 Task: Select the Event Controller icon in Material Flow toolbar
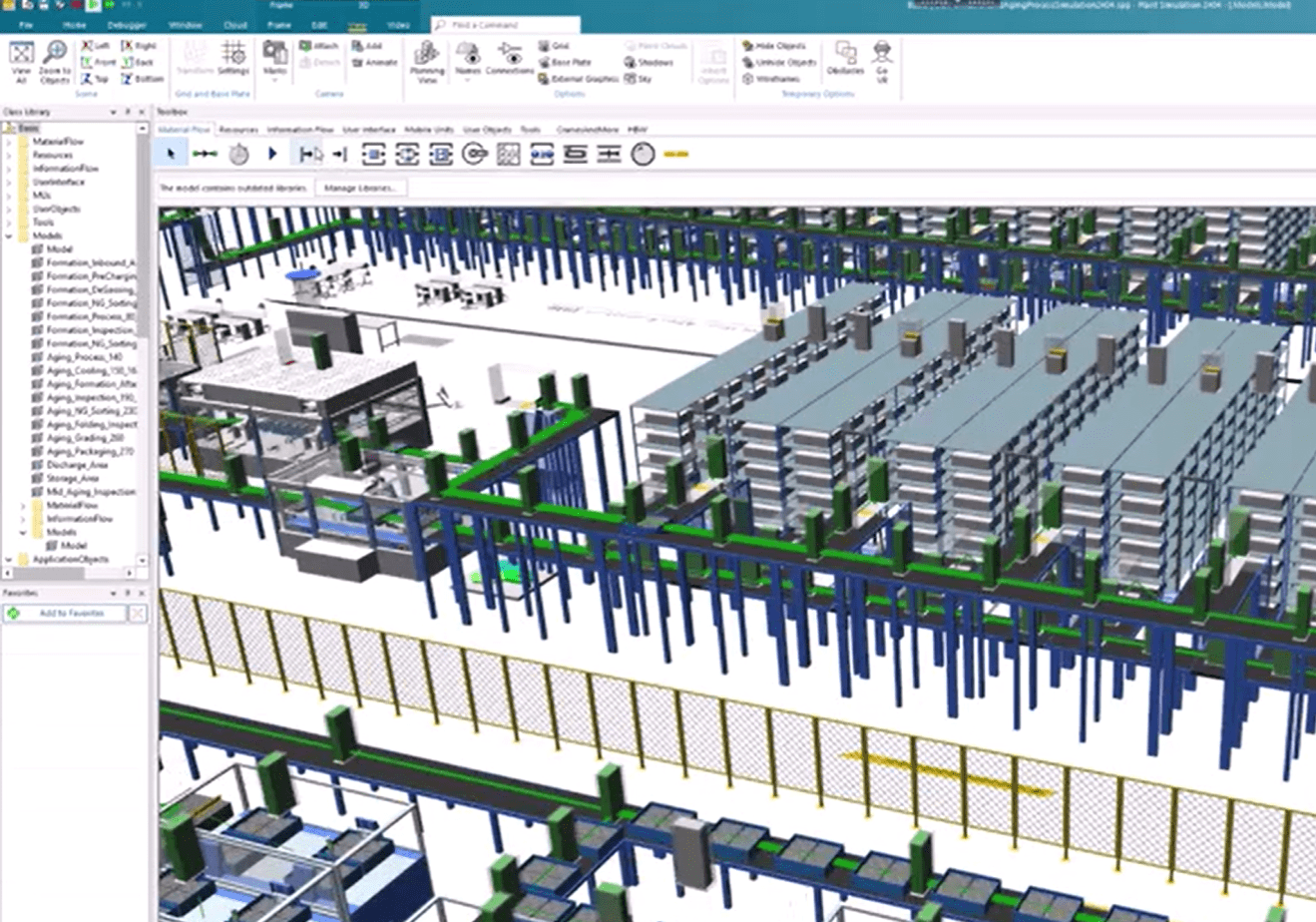point(239,154)
